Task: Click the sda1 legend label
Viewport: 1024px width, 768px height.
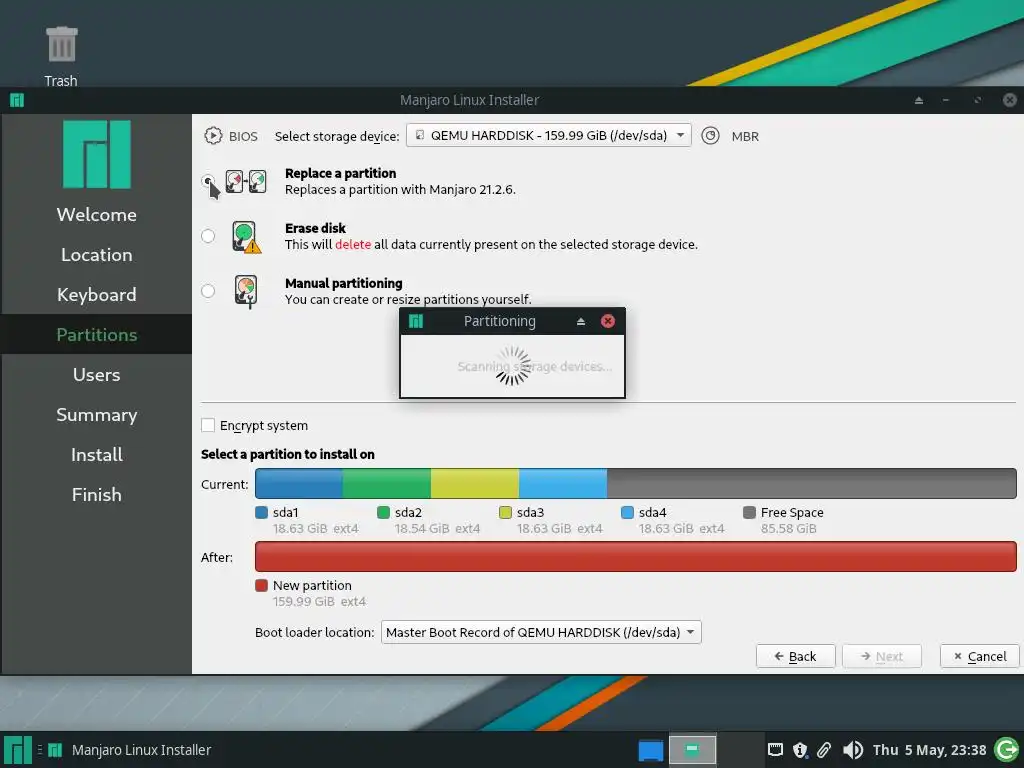Action: (285, 513)
